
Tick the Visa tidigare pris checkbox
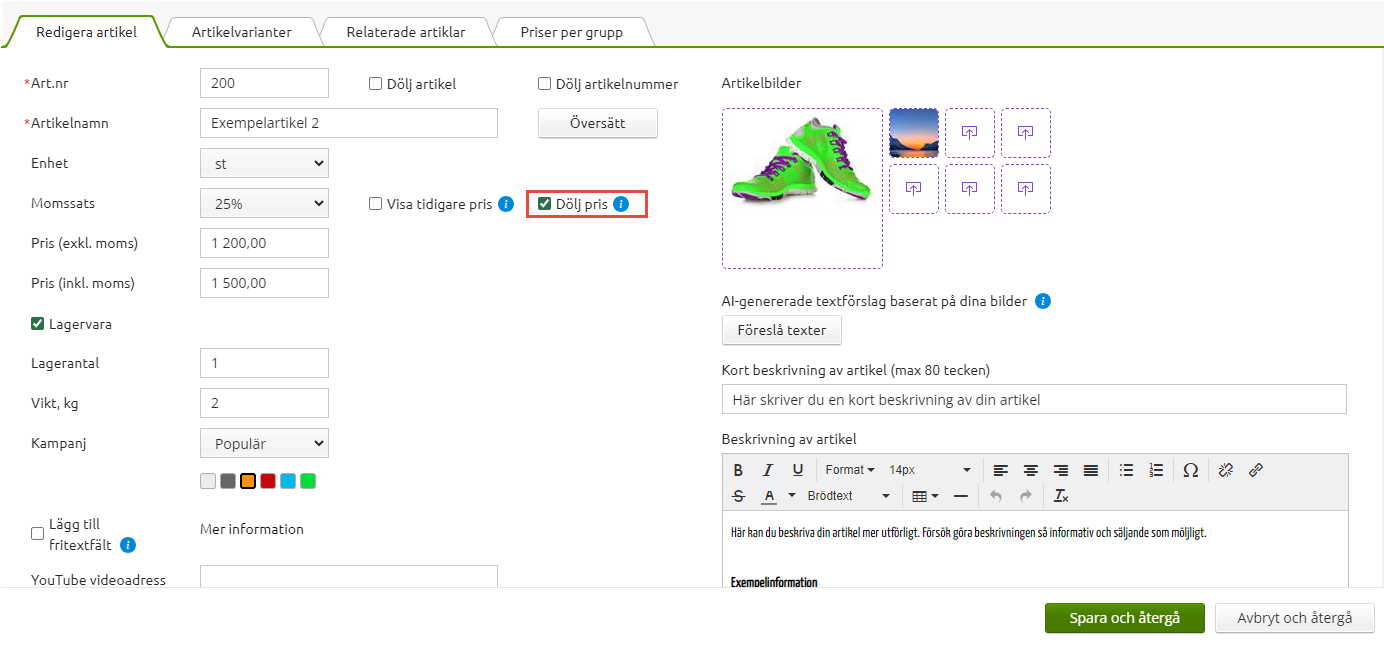click(x=376, y=204)
